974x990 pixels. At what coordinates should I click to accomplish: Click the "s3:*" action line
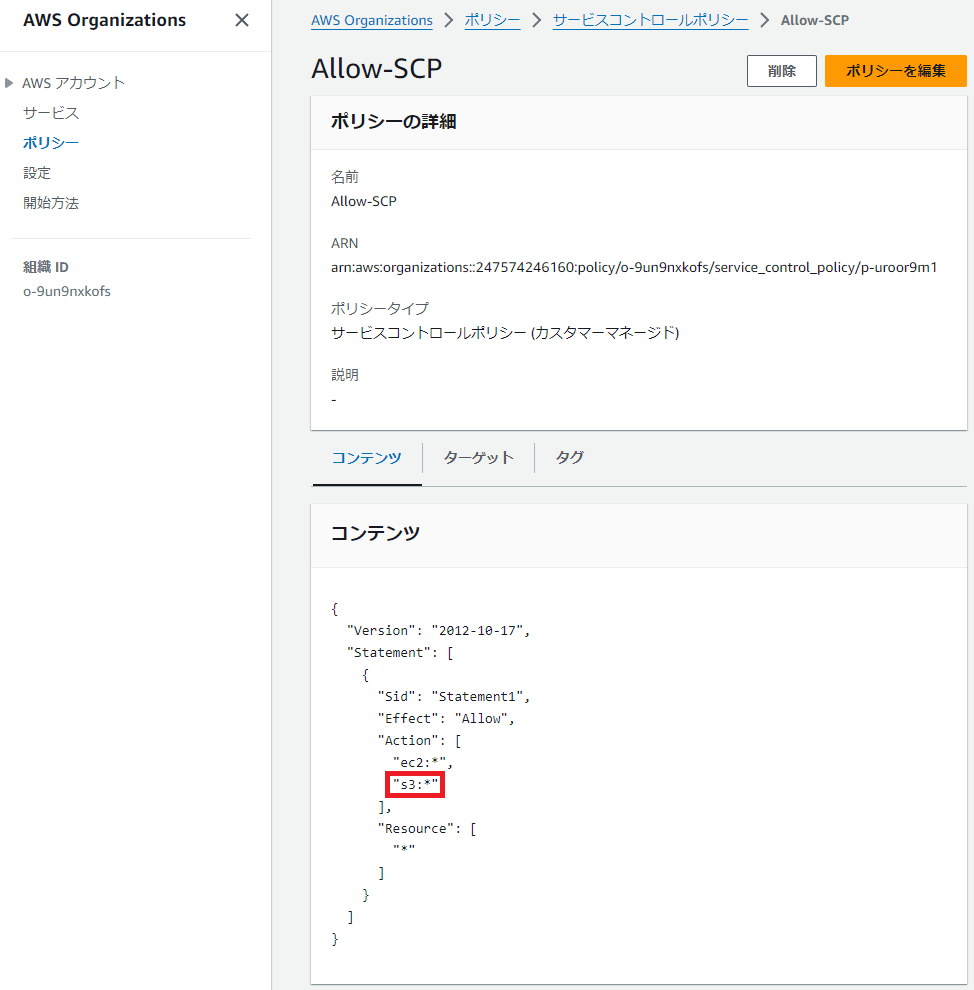[415, 784]
